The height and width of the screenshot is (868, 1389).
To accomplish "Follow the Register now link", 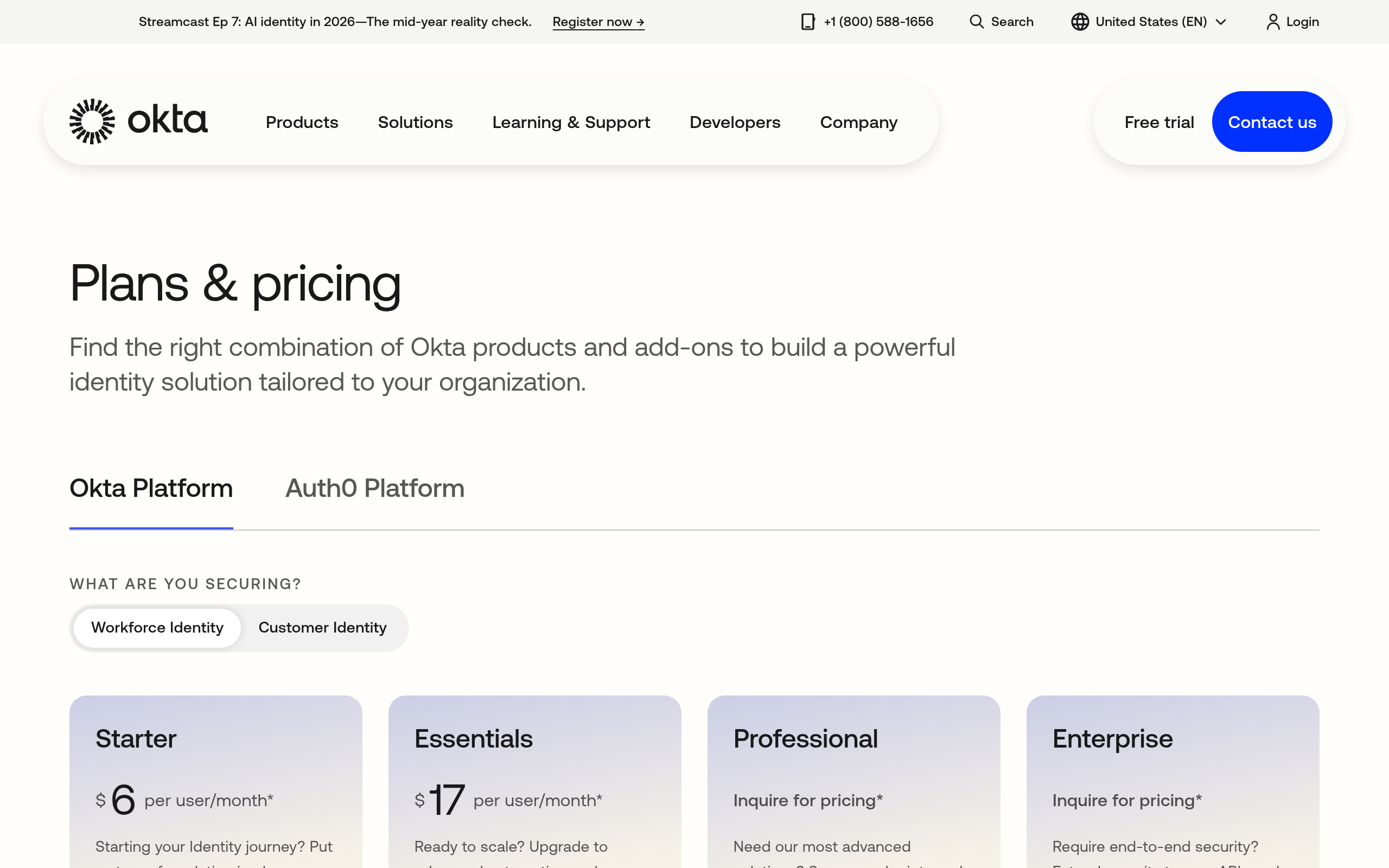I will [x=598, y=22].
